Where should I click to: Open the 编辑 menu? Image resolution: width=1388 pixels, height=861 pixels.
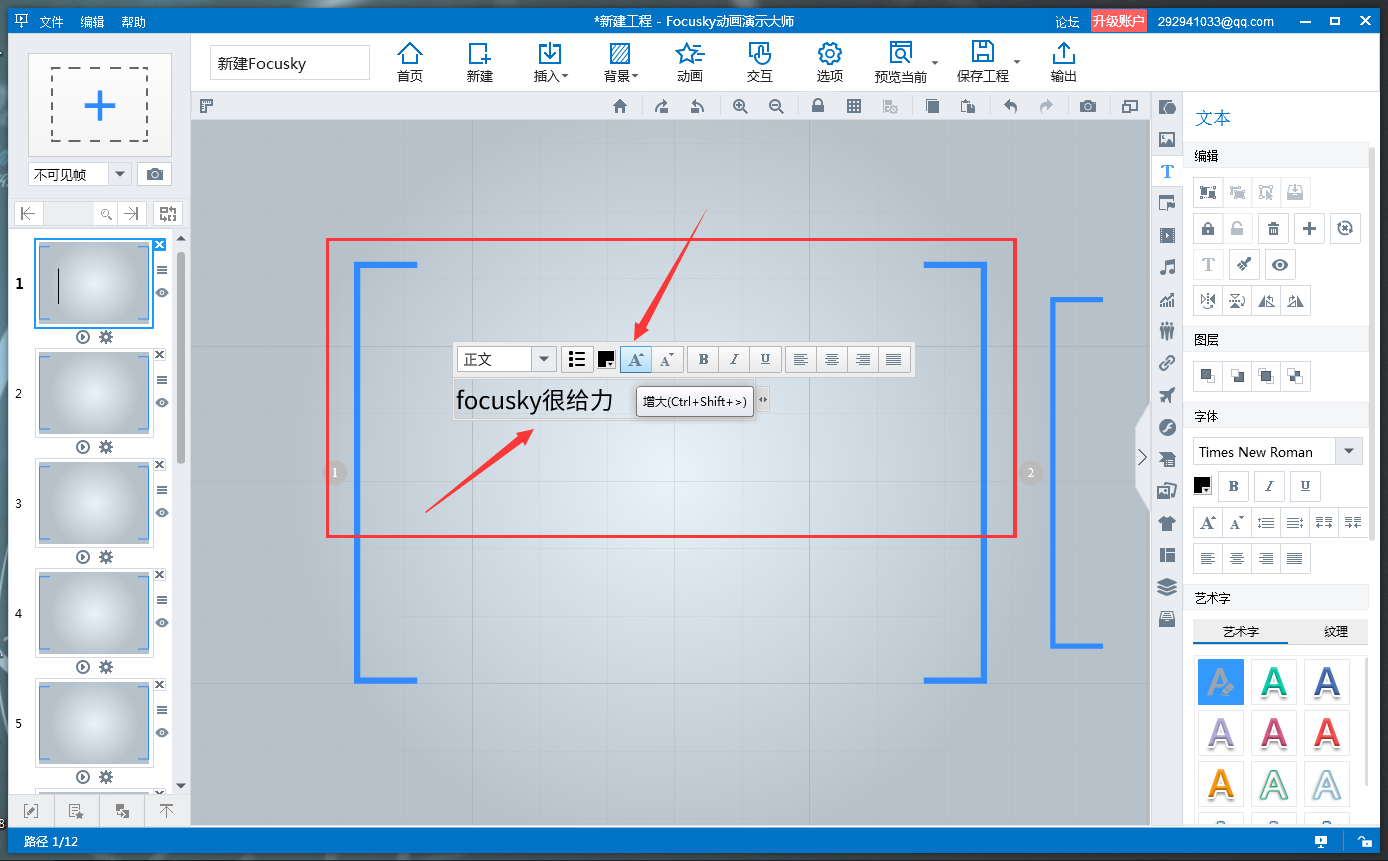coord(92,22)
